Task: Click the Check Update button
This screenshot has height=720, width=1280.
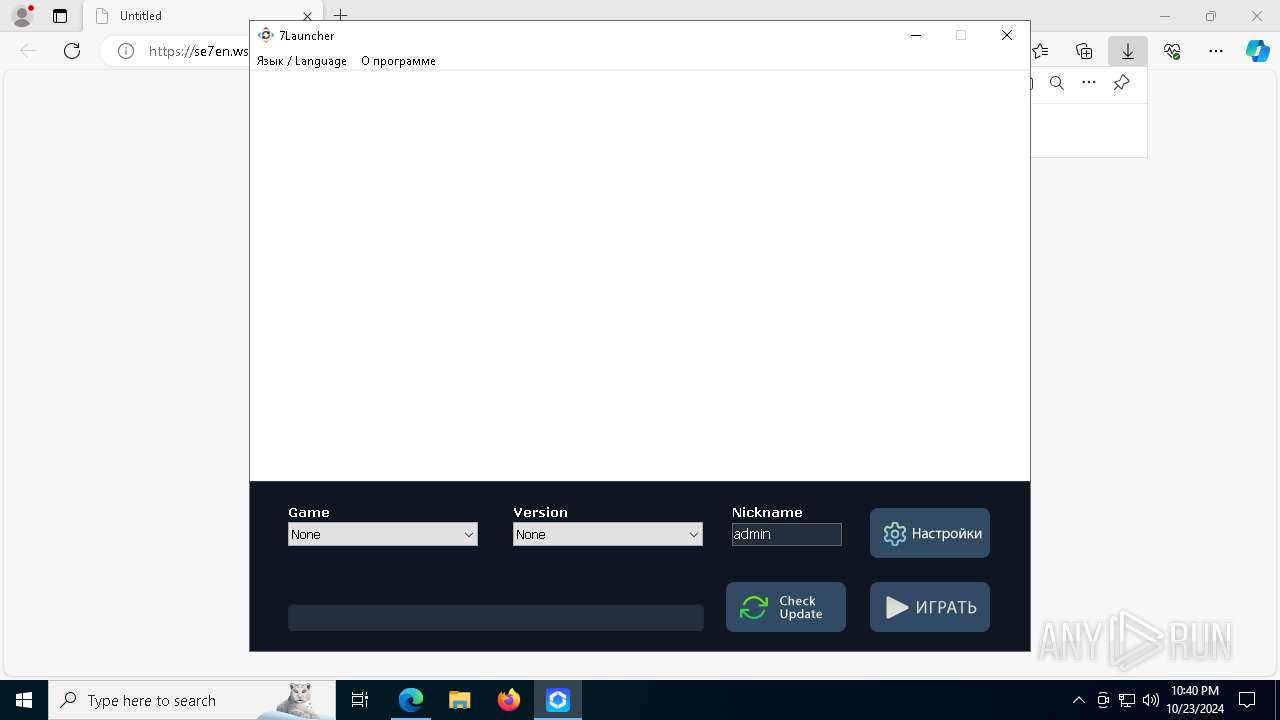Action: click(x=786, y=607)
